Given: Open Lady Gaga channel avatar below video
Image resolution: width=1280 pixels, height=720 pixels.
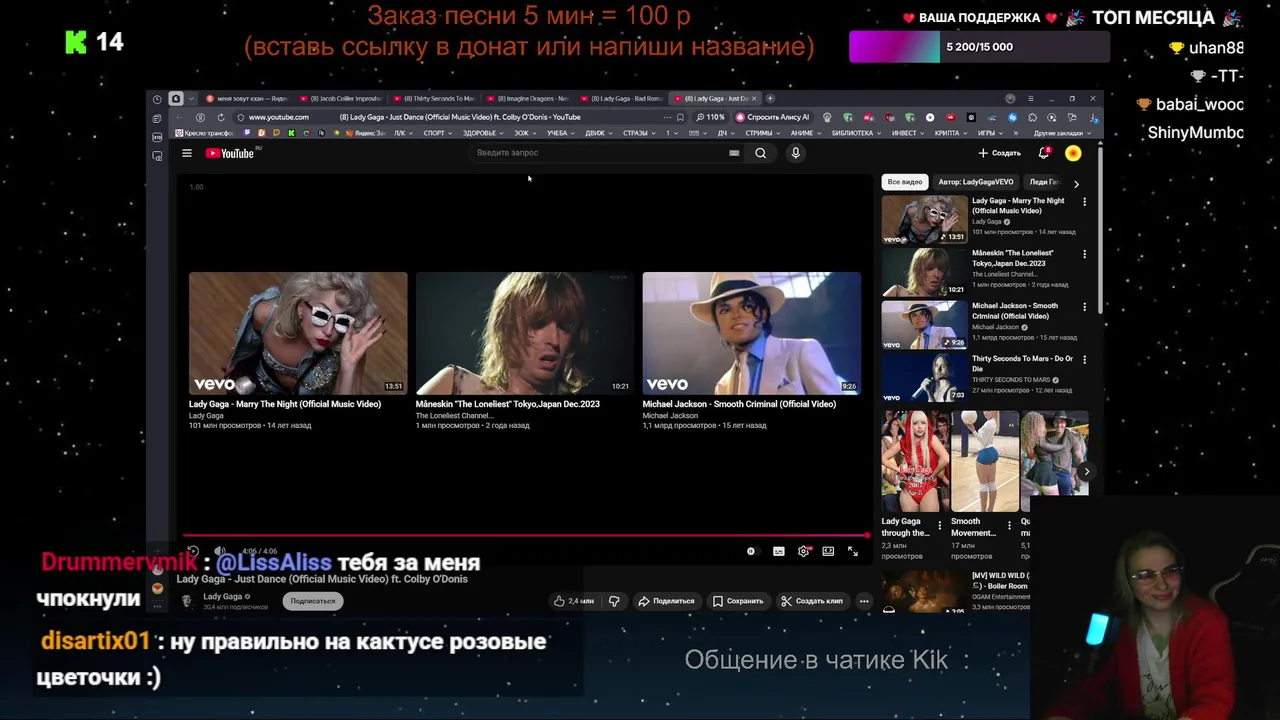Looking at the screenshot, I should 186,601.
